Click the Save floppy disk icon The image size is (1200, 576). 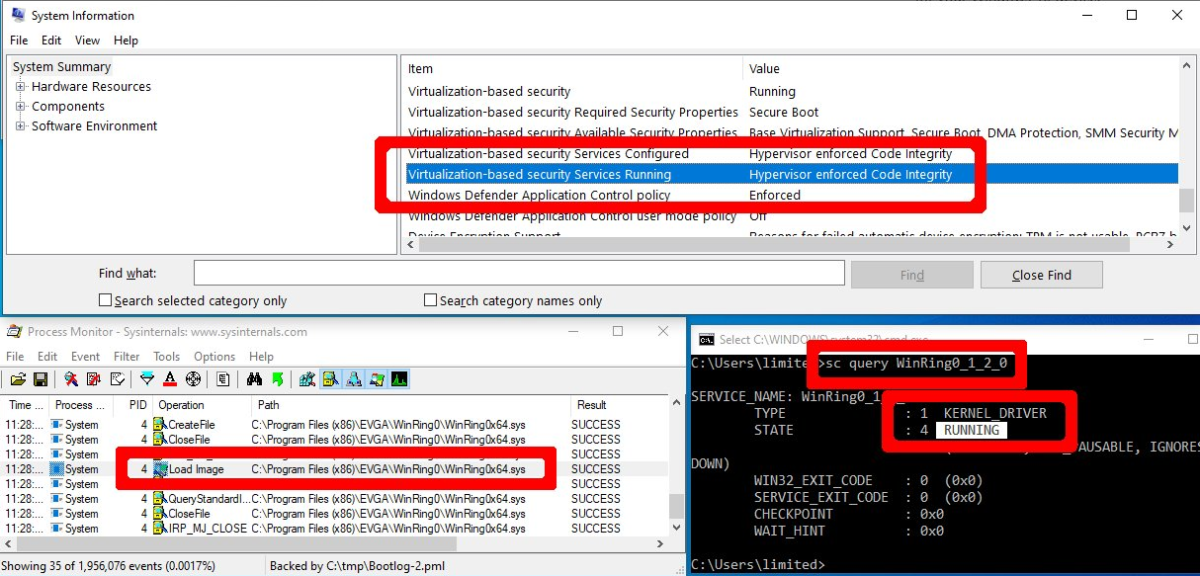(x=40, y=380)
